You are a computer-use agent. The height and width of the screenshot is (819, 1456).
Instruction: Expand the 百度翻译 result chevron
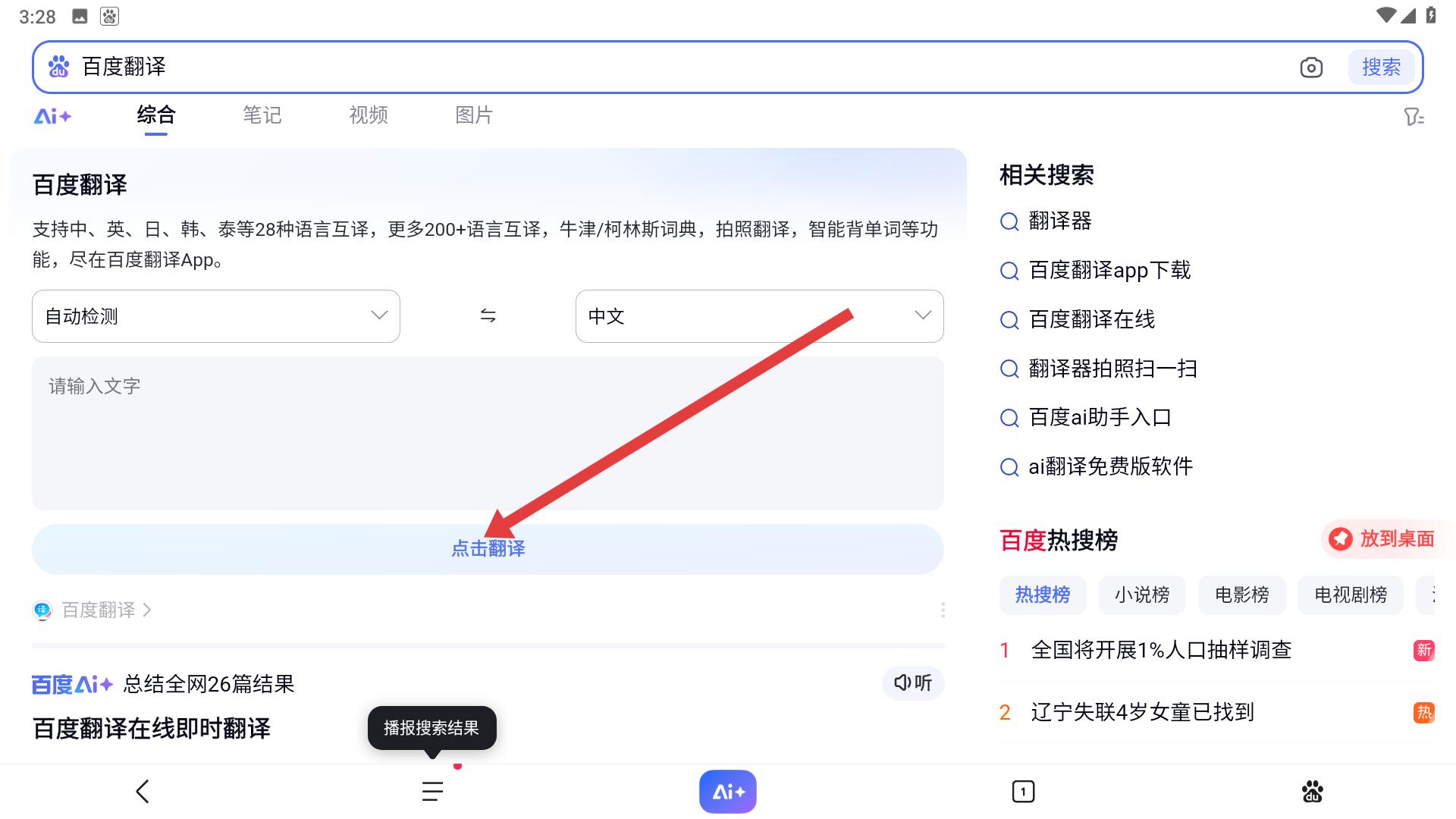point(149,610)
